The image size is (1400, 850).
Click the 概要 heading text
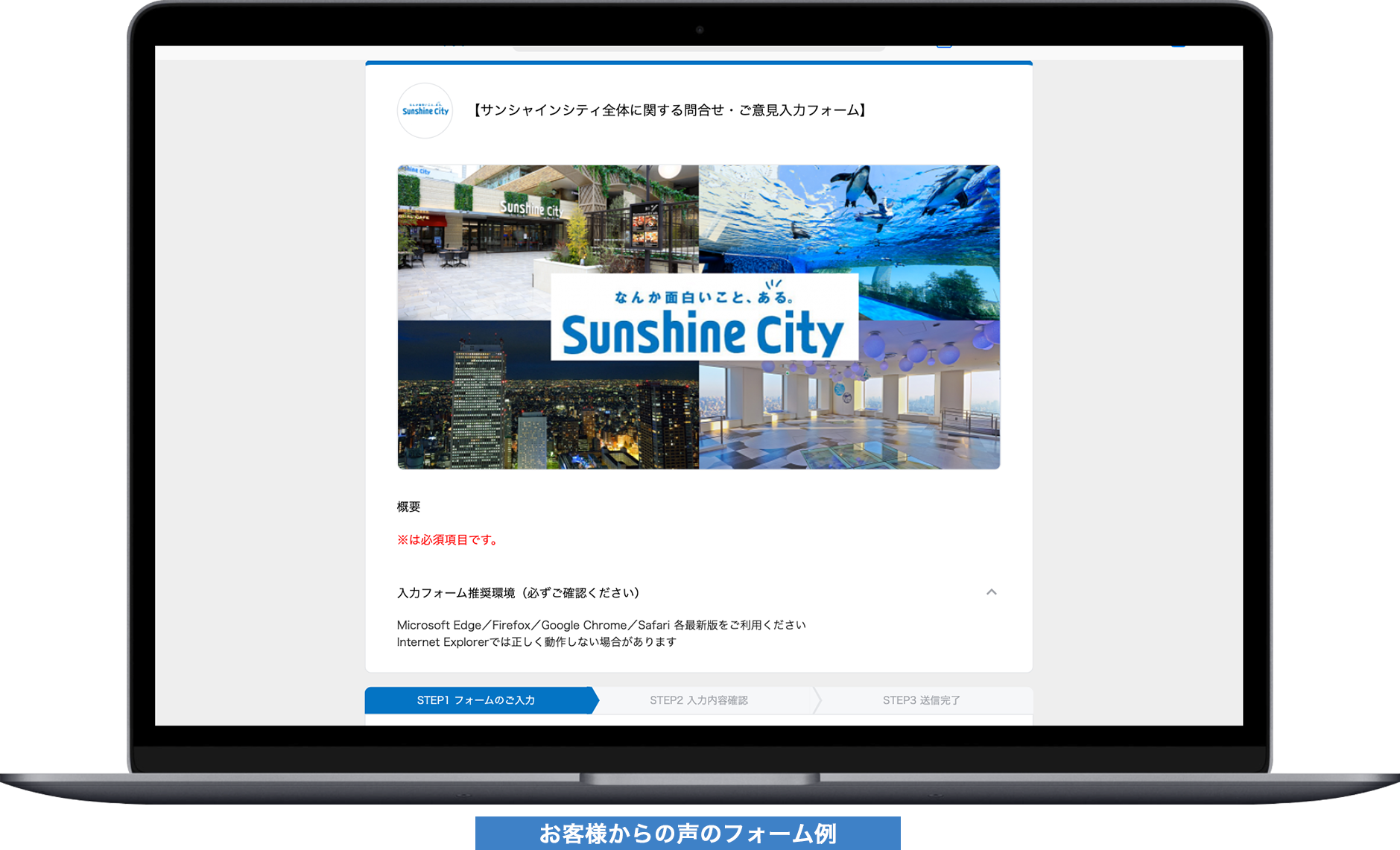[408, 507]
